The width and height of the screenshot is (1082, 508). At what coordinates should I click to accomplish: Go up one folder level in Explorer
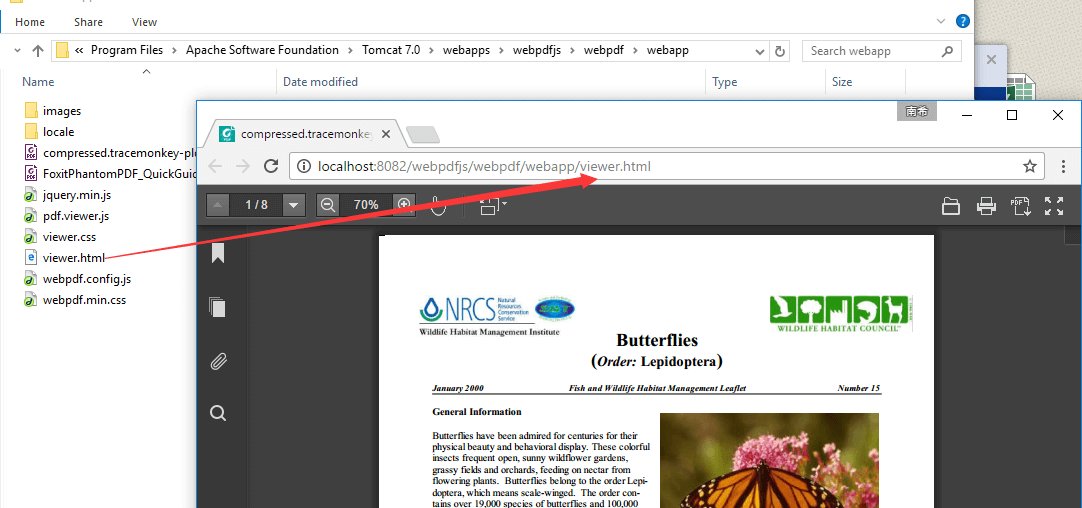(38, 50)
